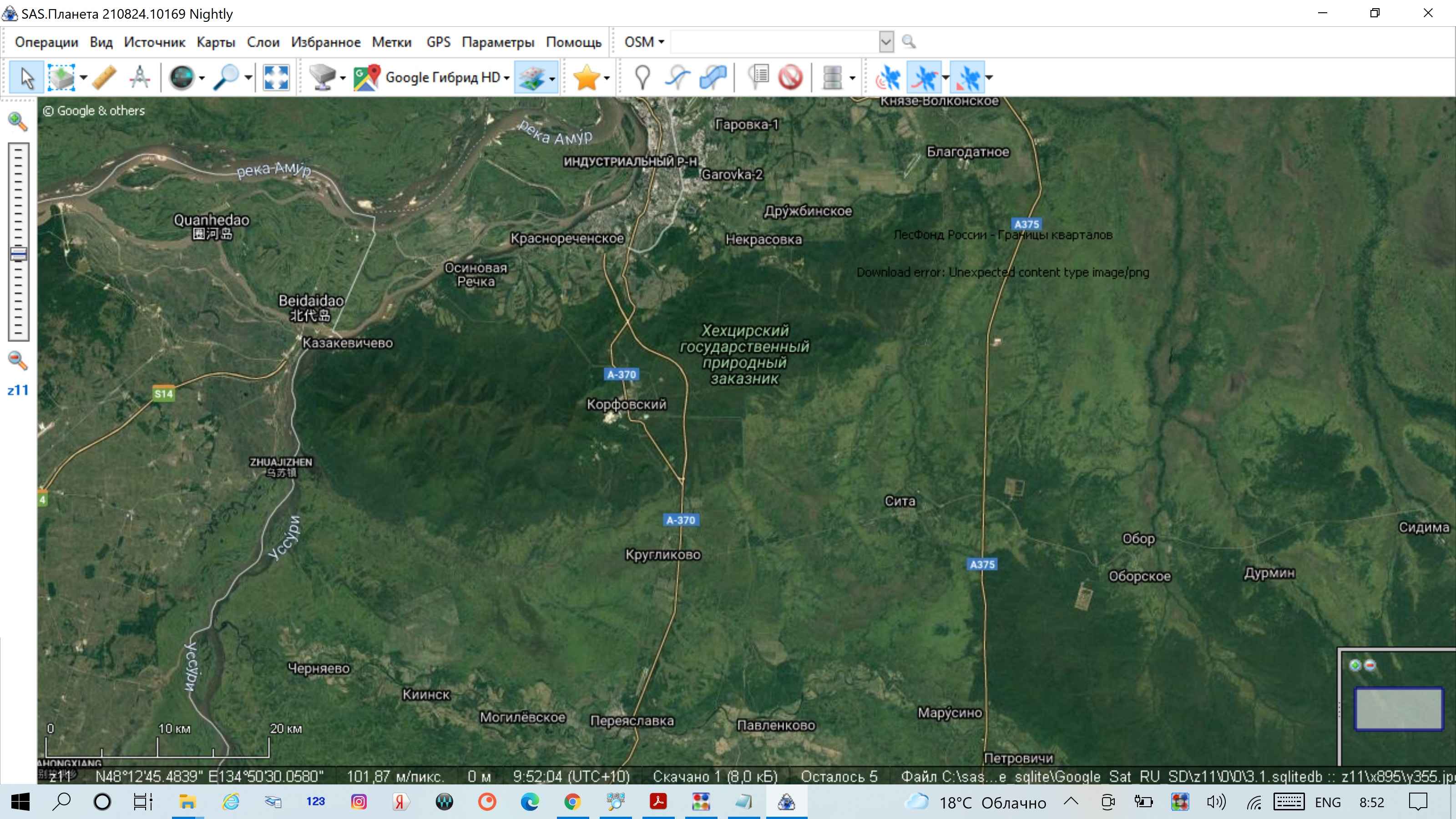Toggle full screen mode icon
This screenshot has width=1456, height=819.
click(276, 77)
